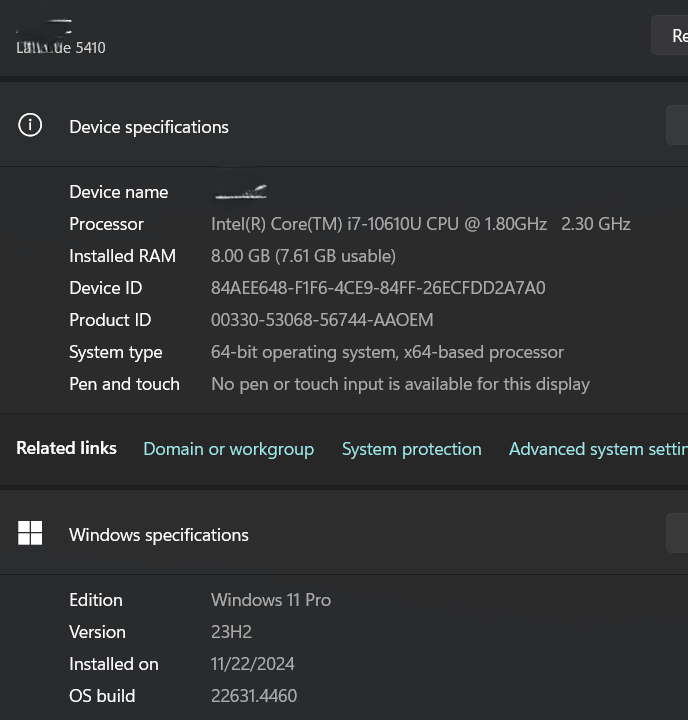The height and width of the screenshot is (720, 688).
Task: Click the Device ID value text
Action: click(378, 288)
